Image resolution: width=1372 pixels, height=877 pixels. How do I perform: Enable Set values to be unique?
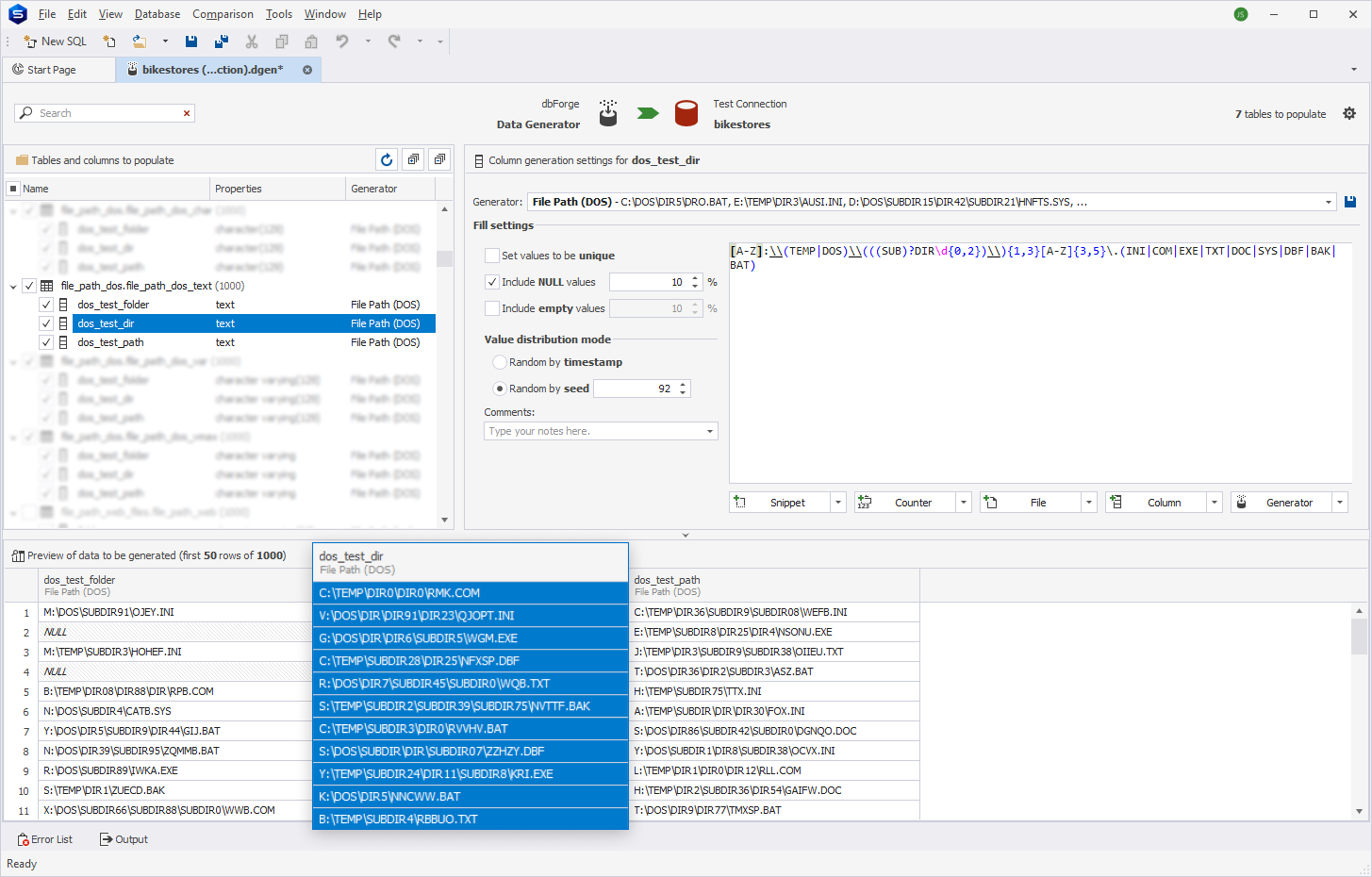tap(492, 256)
